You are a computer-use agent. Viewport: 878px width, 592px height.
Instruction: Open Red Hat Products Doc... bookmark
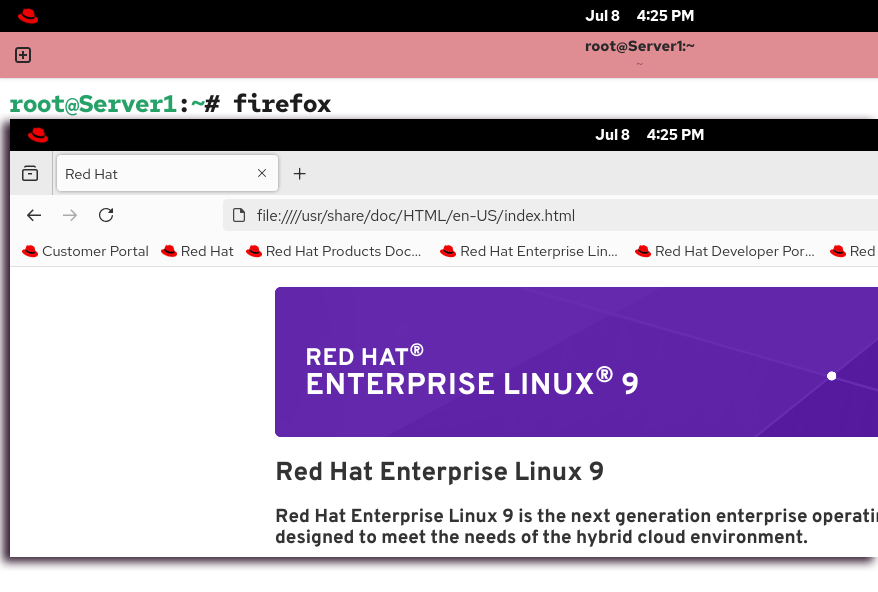coord(334,251)
